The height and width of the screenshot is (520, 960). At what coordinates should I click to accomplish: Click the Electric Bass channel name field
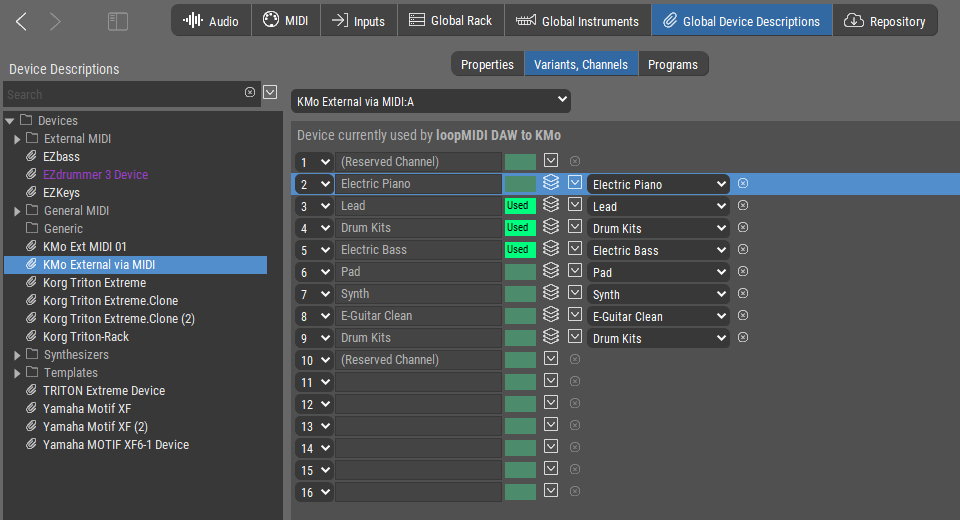pyautogui.click(x=418, y=249)
